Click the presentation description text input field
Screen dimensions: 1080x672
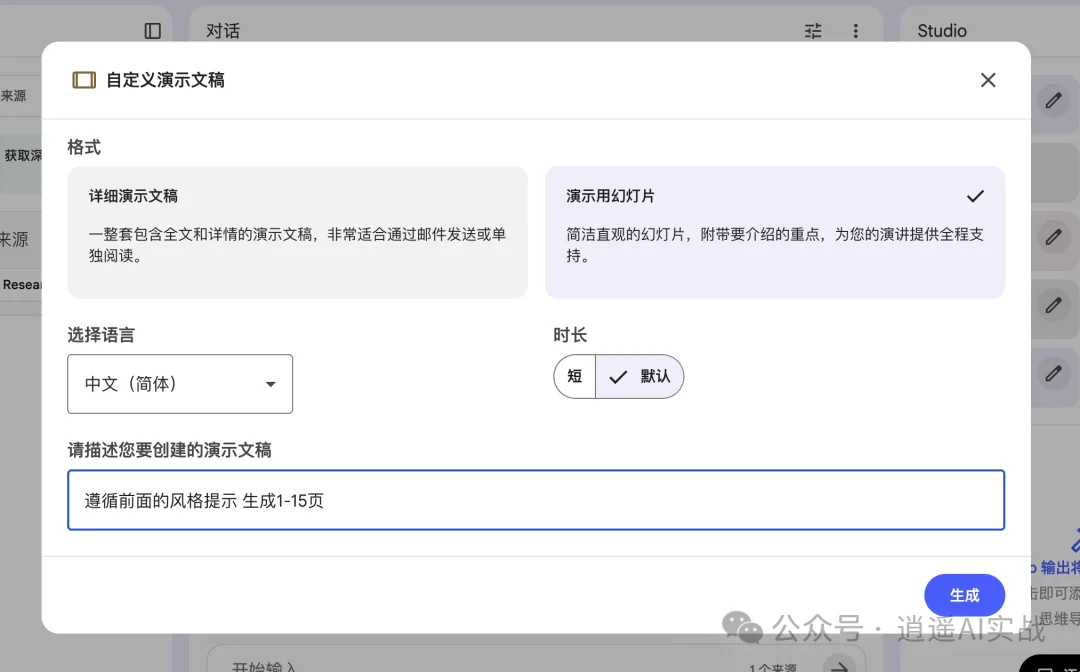coord(536,500)
